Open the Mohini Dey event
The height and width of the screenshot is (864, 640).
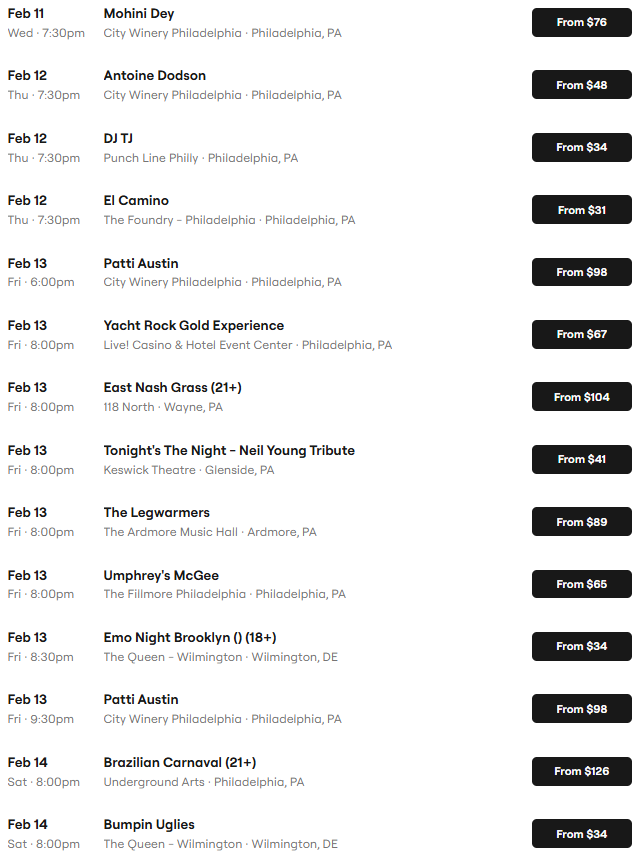(139, 13)
